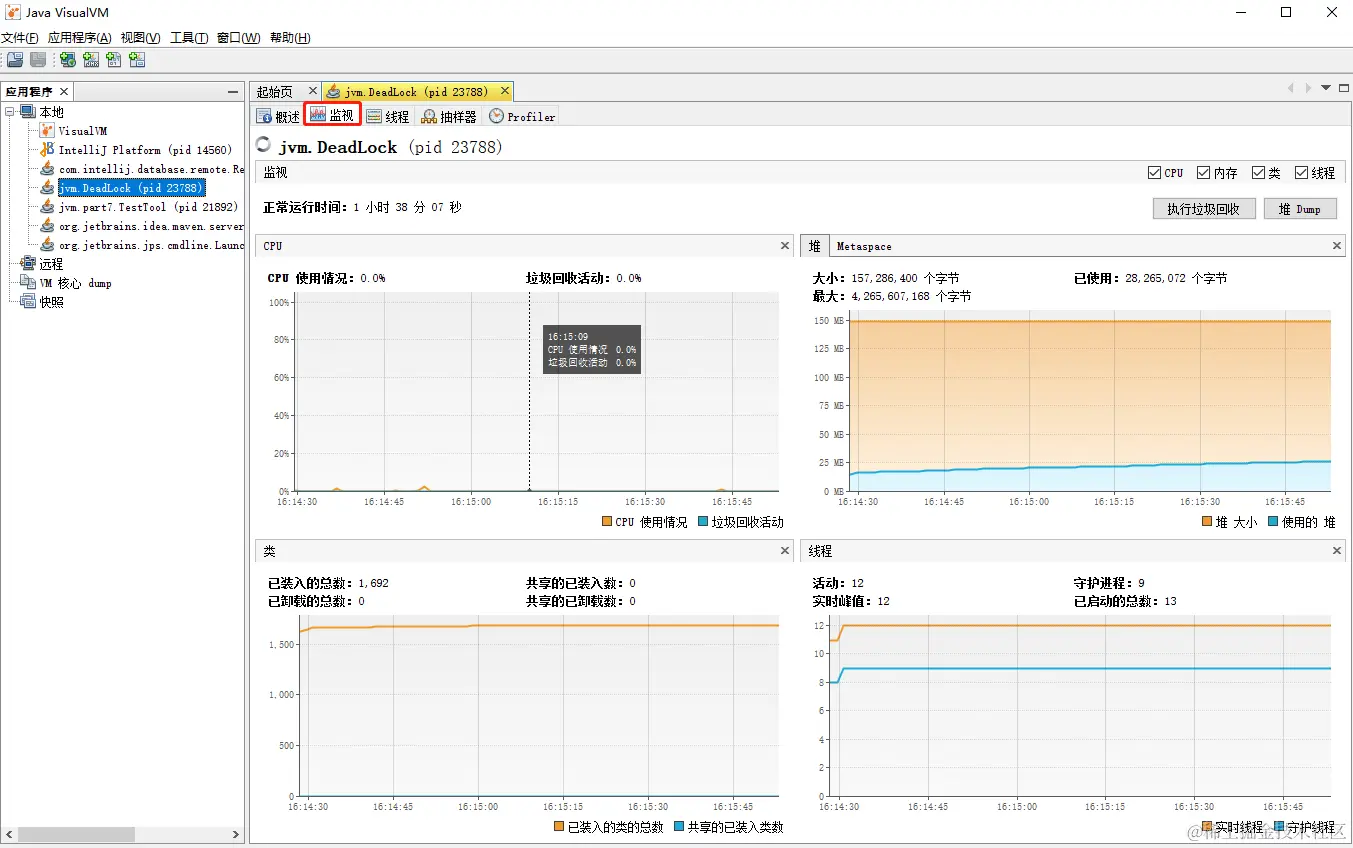Open the 窗口(W) menu

(239, 38)
